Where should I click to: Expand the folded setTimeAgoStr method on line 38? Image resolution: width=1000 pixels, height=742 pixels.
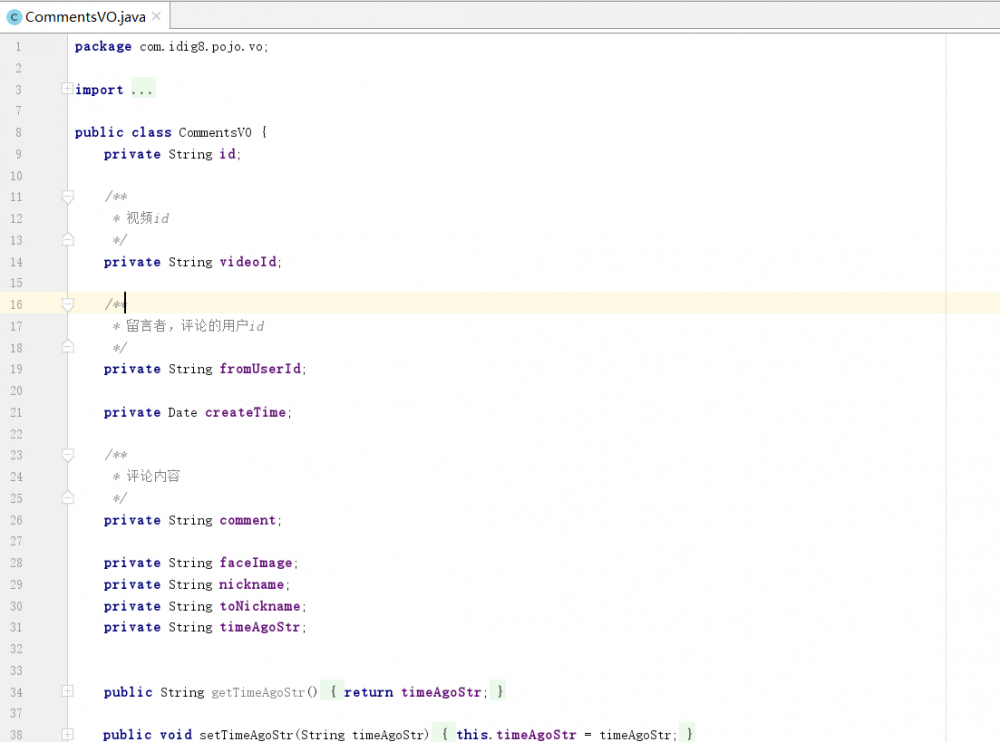67,734
